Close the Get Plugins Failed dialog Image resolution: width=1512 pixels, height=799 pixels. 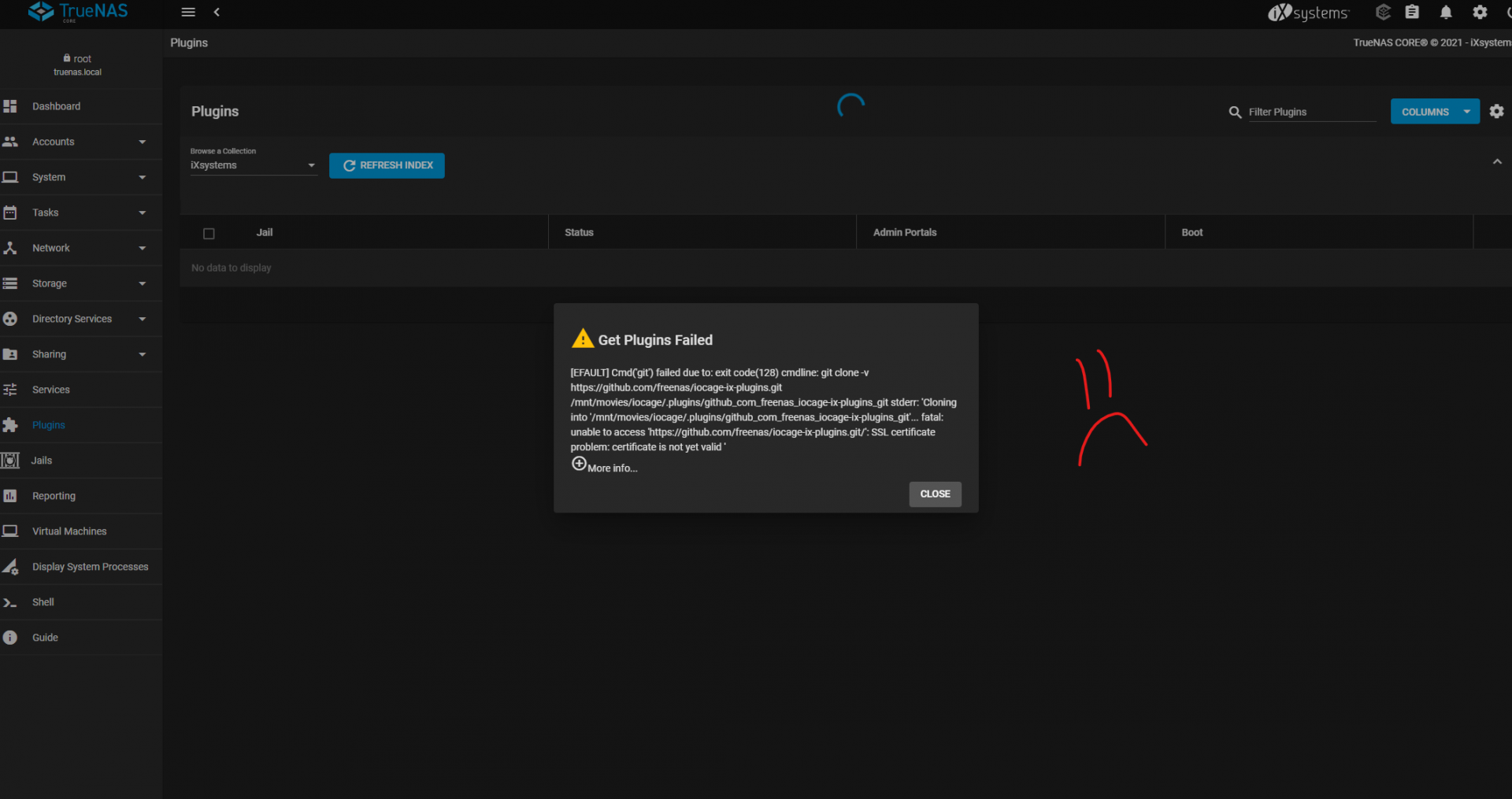click(935, 494)
